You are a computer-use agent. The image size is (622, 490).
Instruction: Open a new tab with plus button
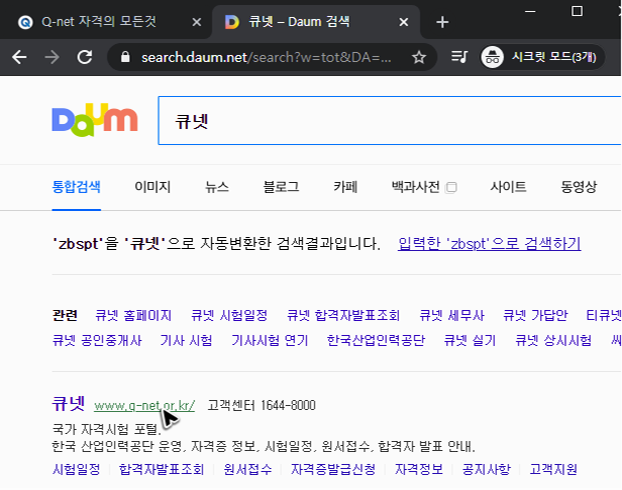[442, 22]
